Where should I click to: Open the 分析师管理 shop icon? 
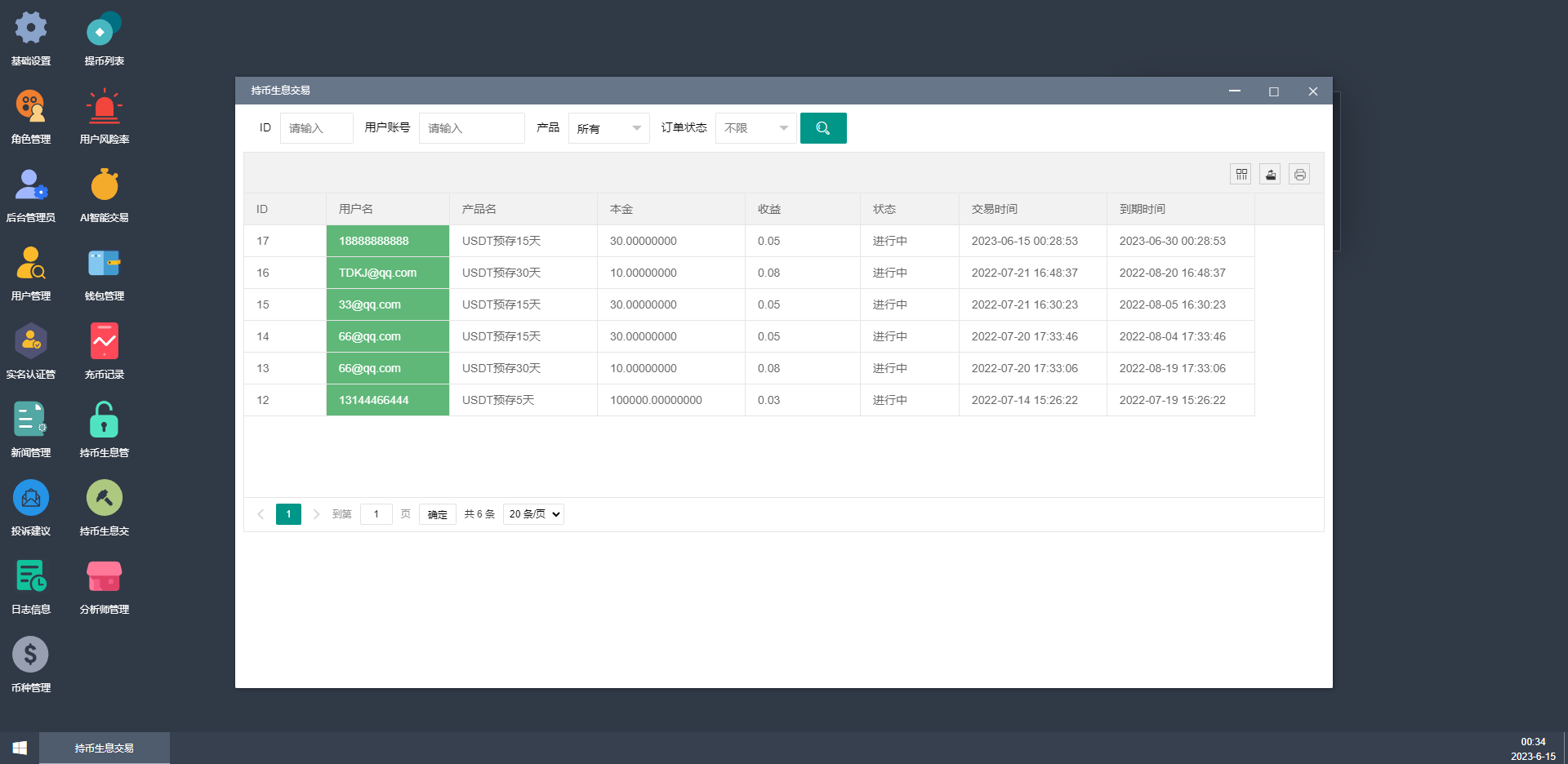pyautogui.click(x=104, y=578)
